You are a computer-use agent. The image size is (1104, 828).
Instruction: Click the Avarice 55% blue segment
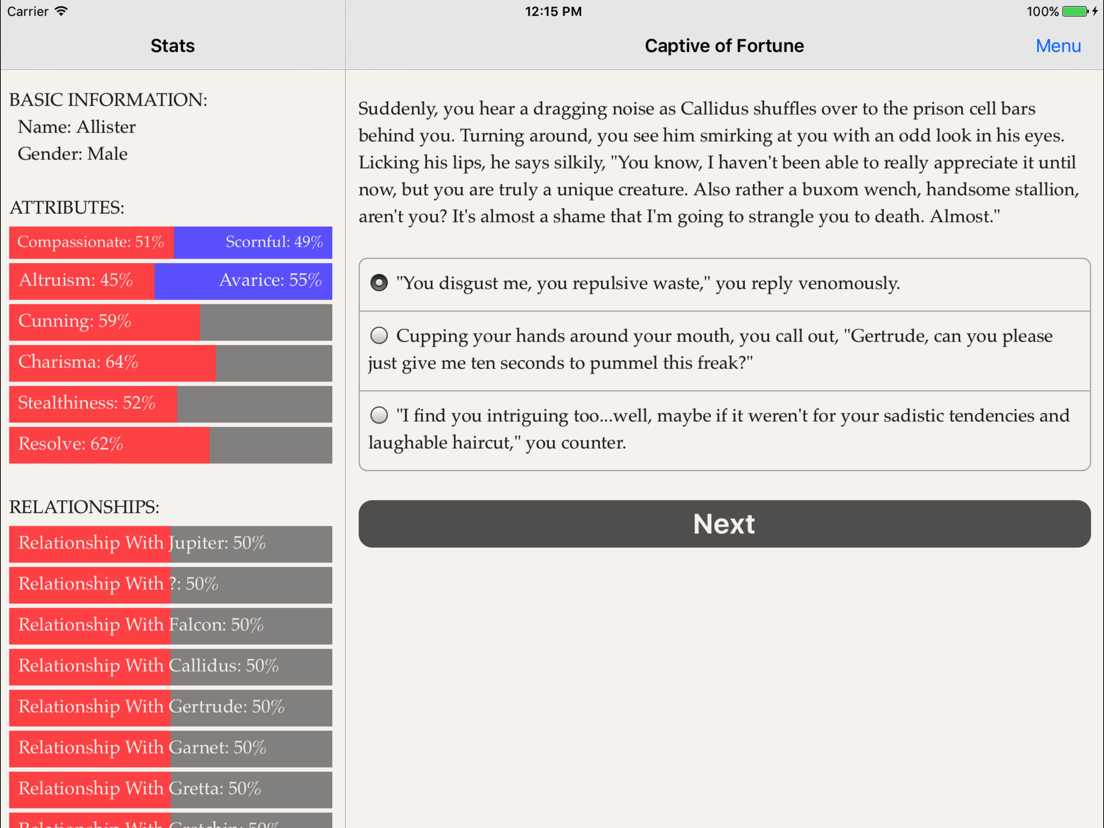243,281
